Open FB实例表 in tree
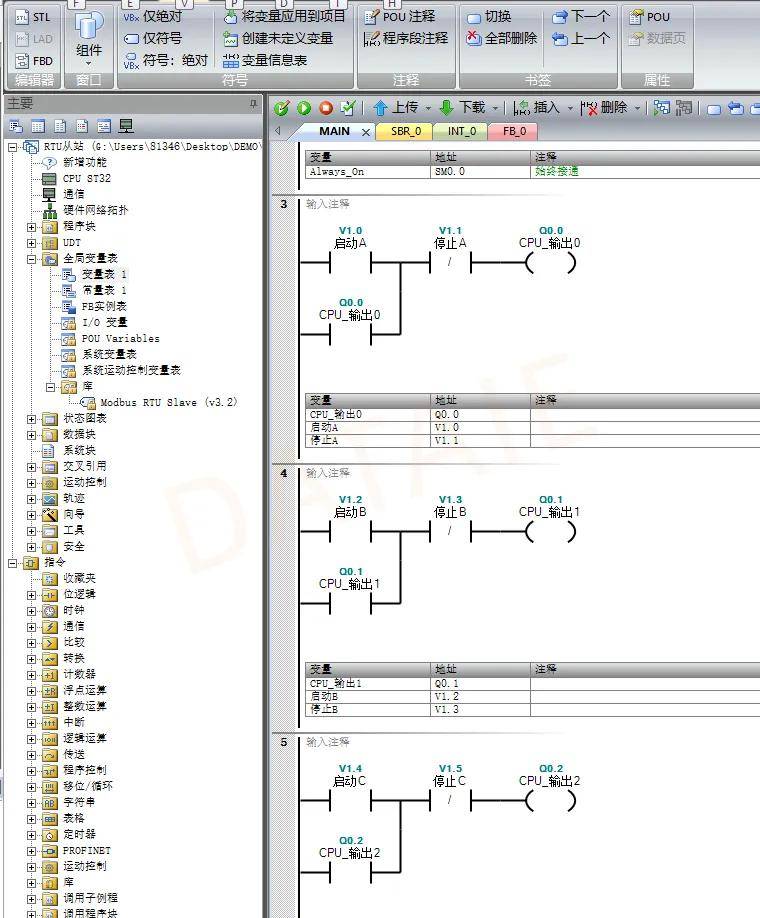Viewport: 760px width, 918px height. point(104,306)
